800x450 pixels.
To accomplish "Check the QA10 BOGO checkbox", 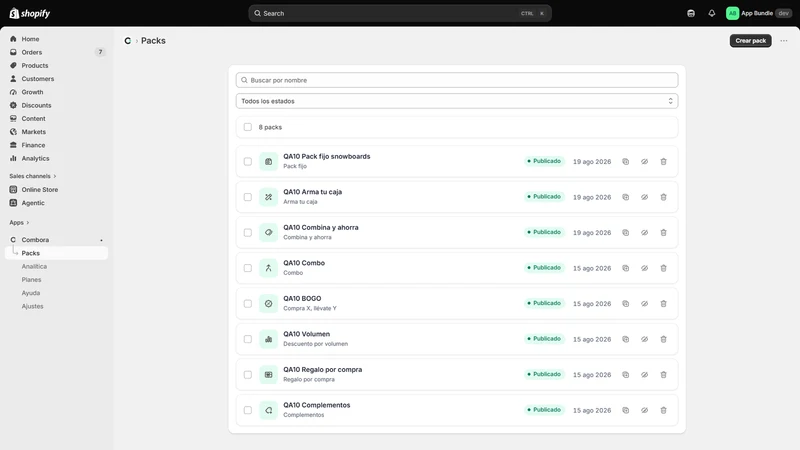I will tap(247, 304).
